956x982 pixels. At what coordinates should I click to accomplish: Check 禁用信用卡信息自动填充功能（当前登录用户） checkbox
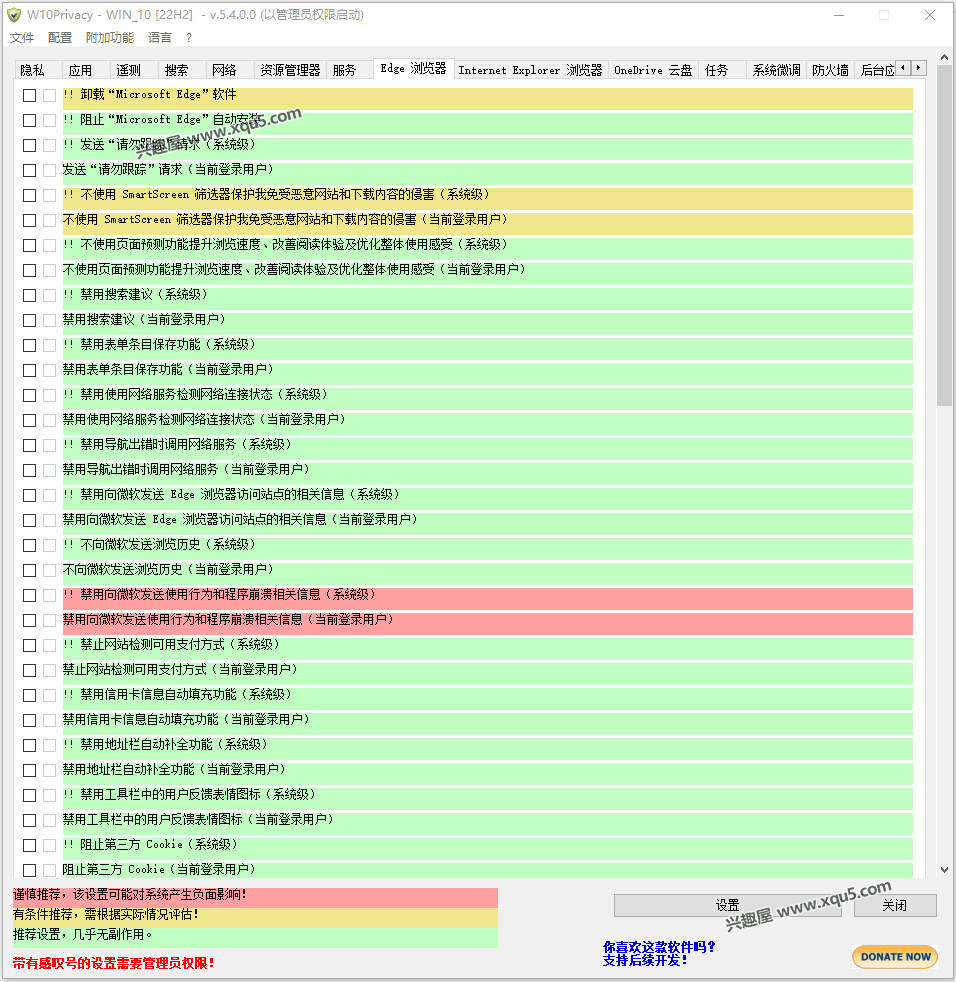tap(29, 720)
